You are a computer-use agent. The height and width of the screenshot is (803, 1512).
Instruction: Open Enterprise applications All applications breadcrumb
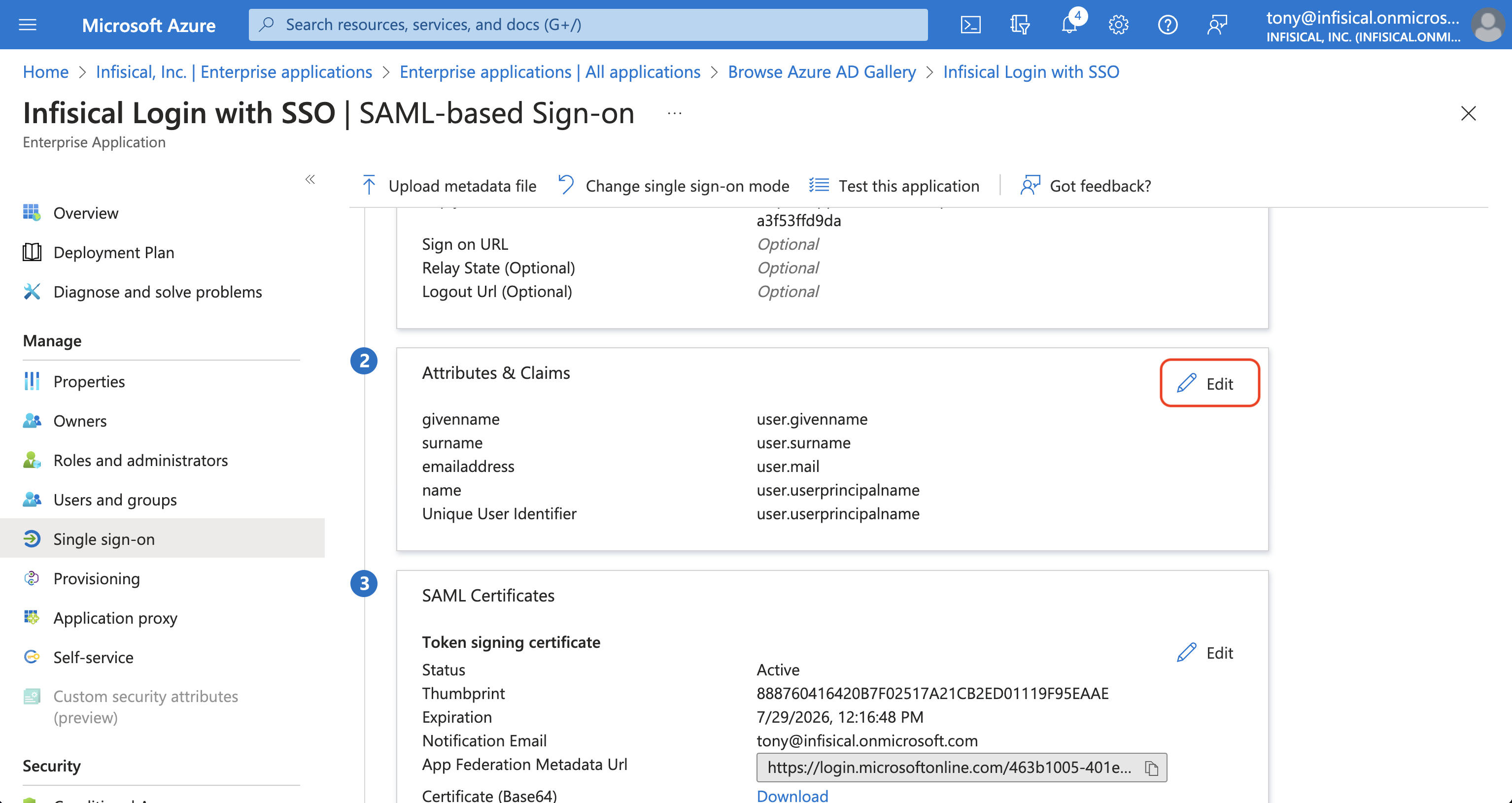[550, 71]
